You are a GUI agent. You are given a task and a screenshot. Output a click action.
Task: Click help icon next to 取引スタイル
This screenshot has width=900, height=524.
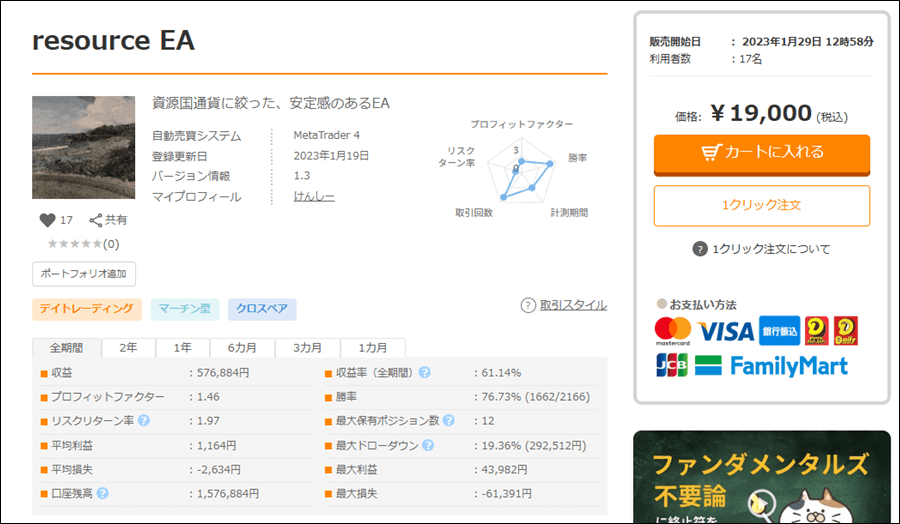[528, 305]
